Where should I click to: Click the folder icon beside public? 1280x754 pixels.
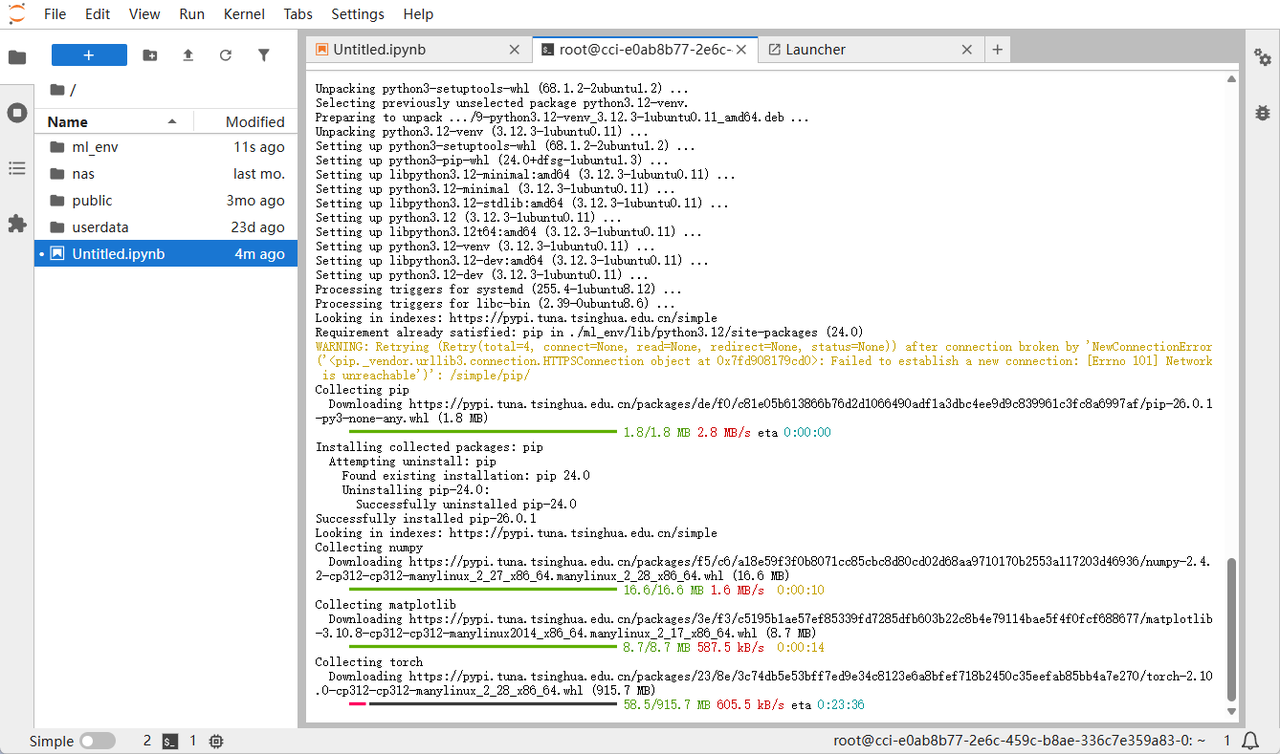click(57, 201)
